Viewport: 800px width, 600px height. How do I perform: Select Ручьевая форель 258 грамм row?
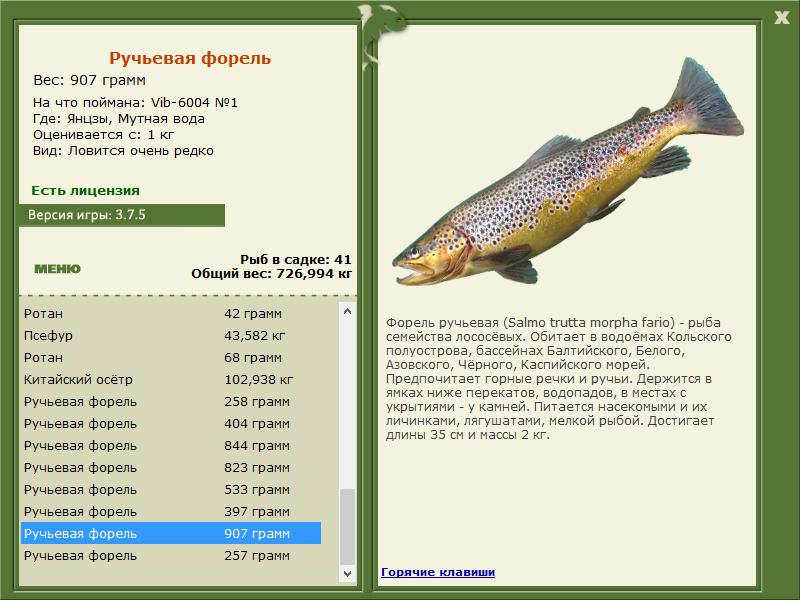171,402
